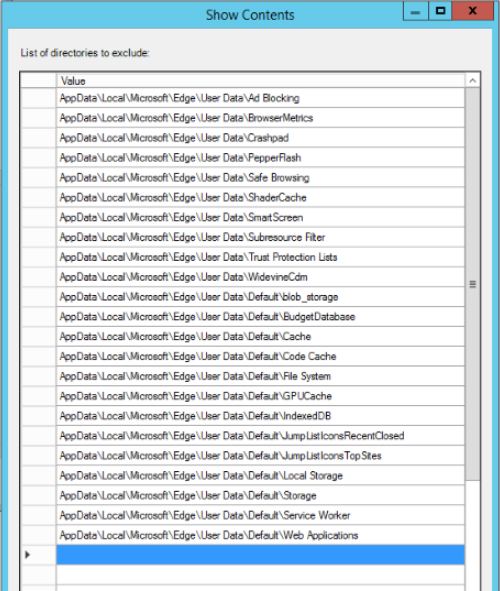The image size is (500, 591).
Task: Click the scrollbar up arrow
Action: pos(472,80)
